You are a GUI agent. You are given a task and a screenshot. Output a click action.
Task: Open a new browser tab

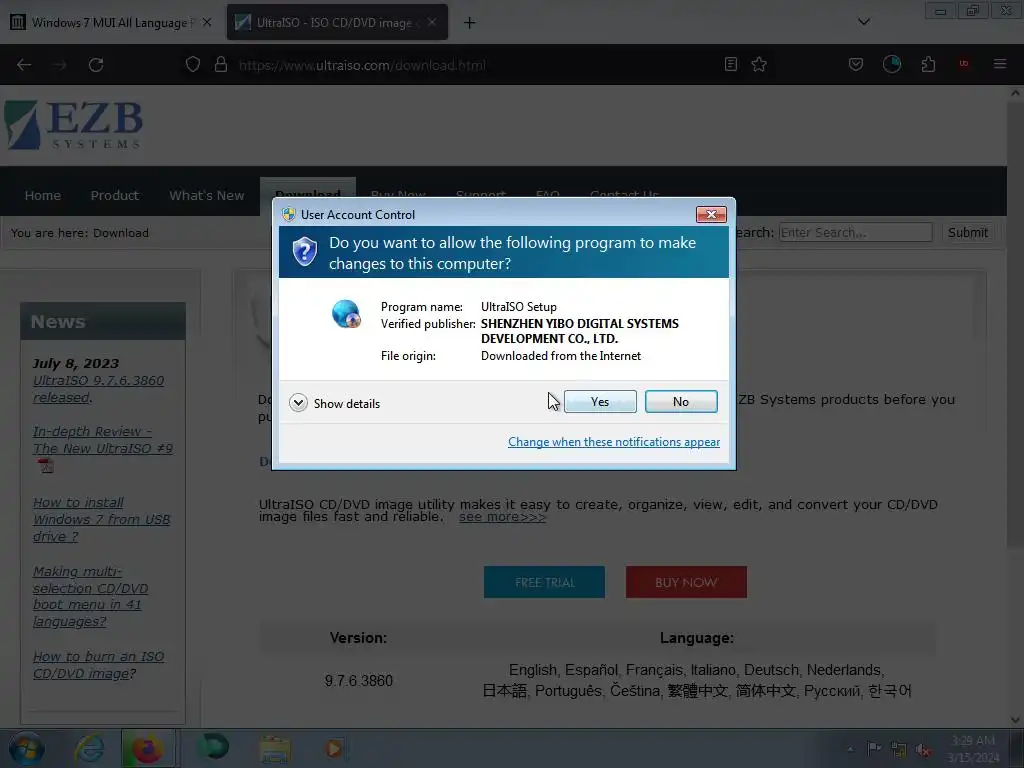[x=469, y=23]
